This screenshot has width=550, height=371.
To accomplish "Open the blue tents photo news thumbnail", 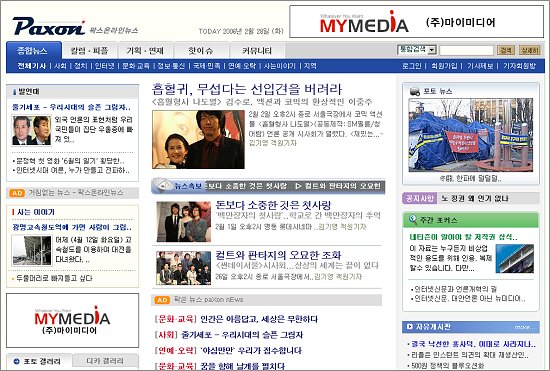I will coord(471,135).
